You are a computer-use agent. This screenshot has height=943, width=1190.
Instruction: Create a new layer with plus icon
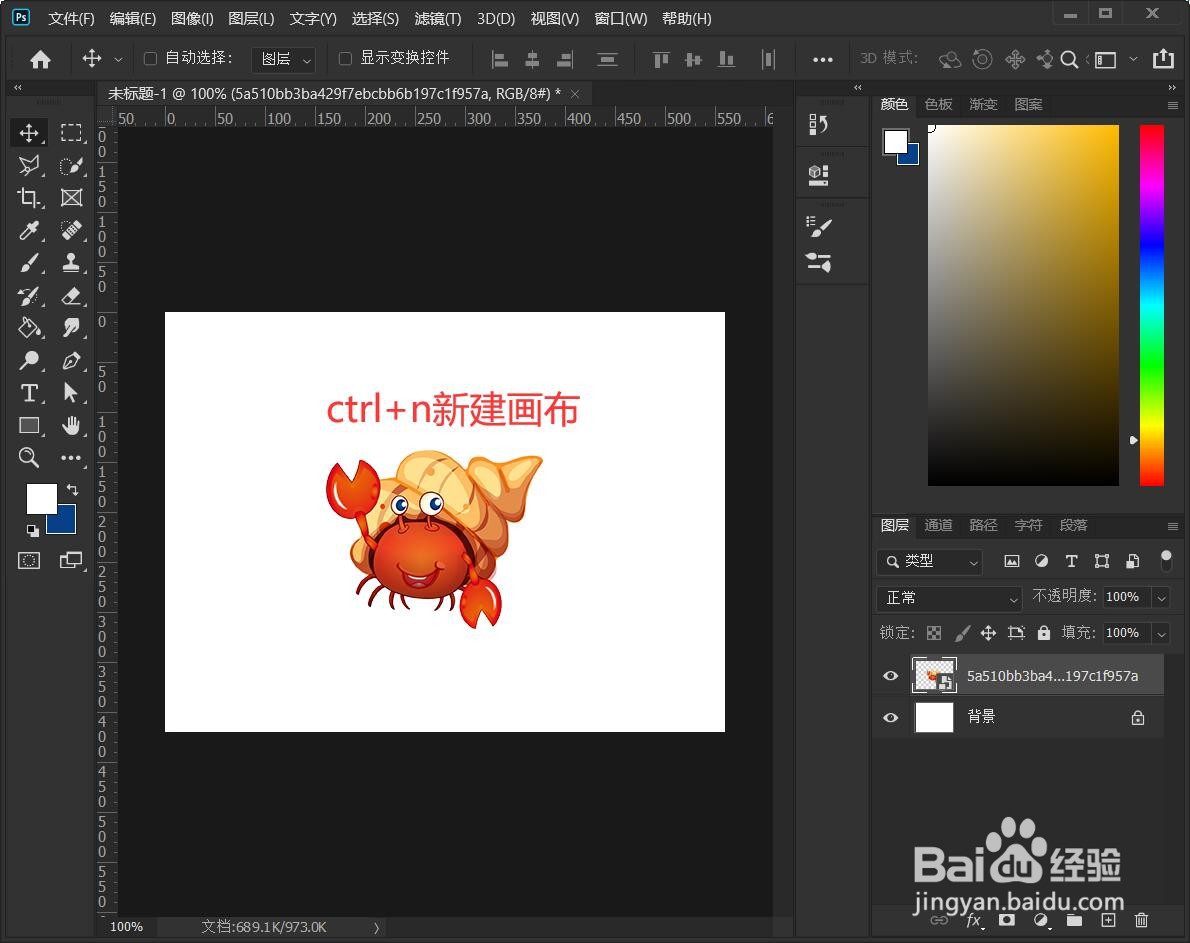[1108, 920]
